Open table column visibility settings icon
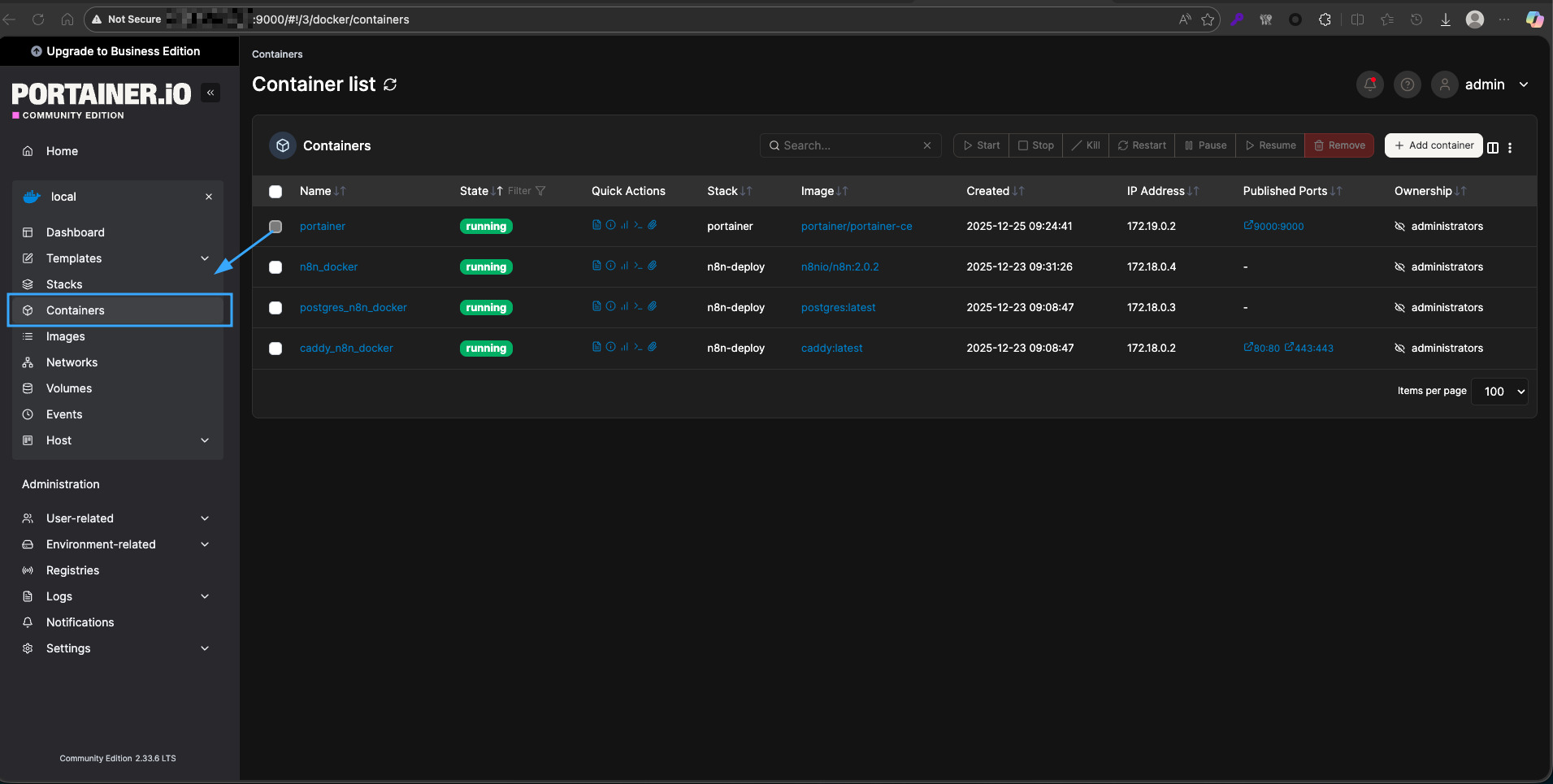The height and width of the screenshot is (784, 1553). pyautogui.click(x=1493, y=147)
